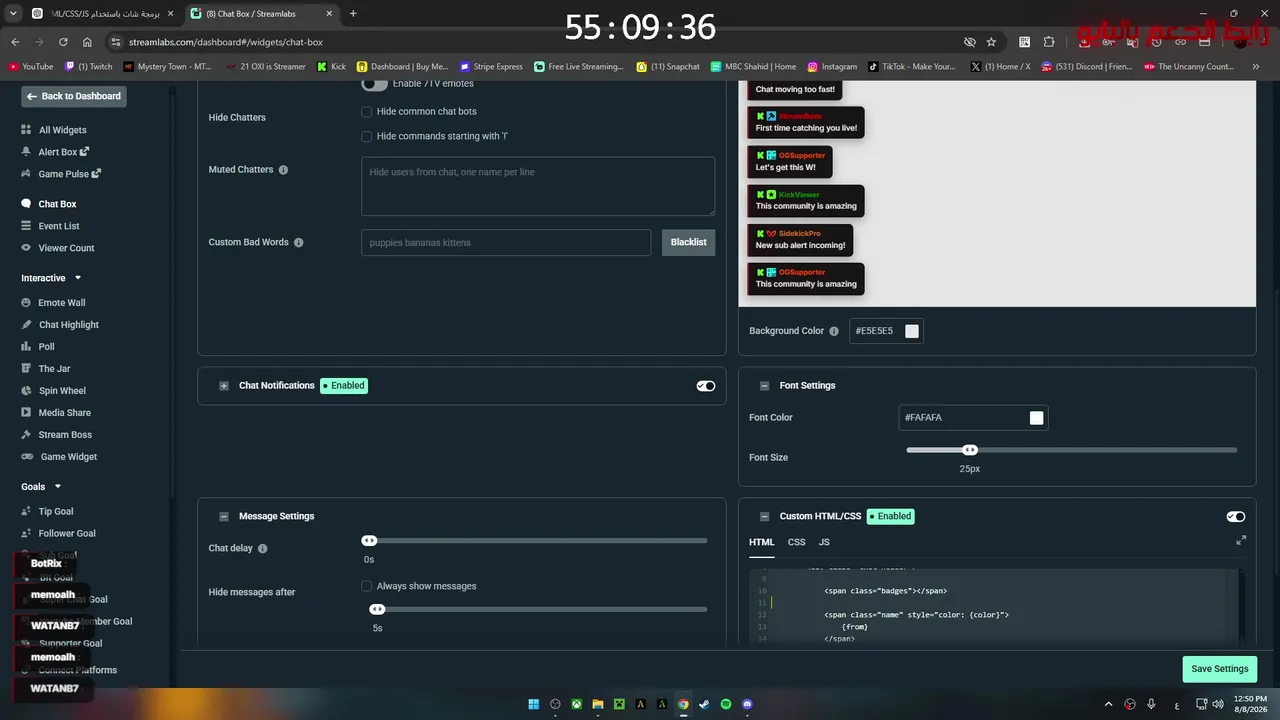The image size is (1280, 720).
Task: Open Stripe Express bookmark
Action: click(490, 67)
